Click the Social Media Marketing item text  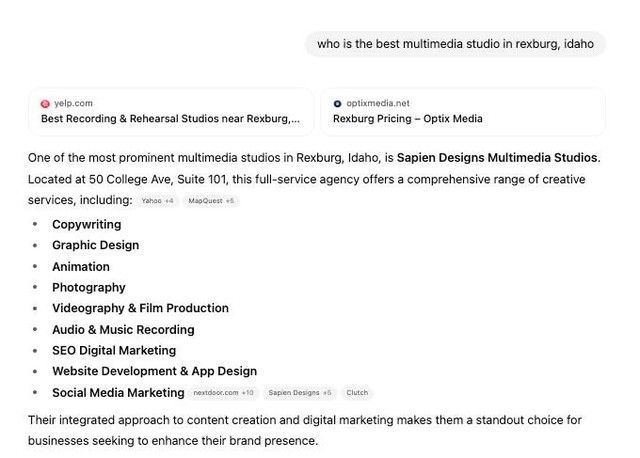[118, 393]
